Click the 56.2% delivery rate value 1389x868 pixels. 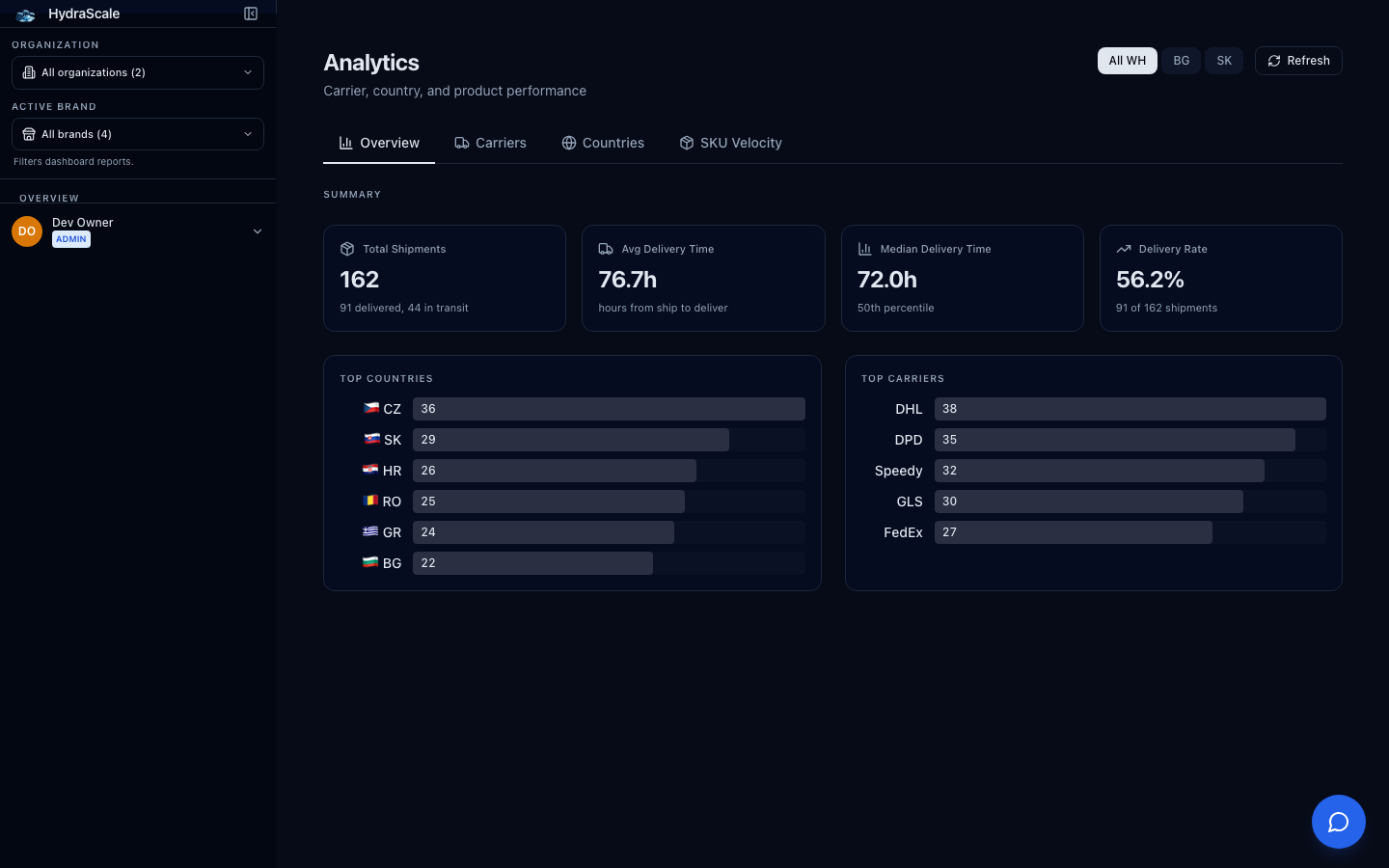point(1150,280)
